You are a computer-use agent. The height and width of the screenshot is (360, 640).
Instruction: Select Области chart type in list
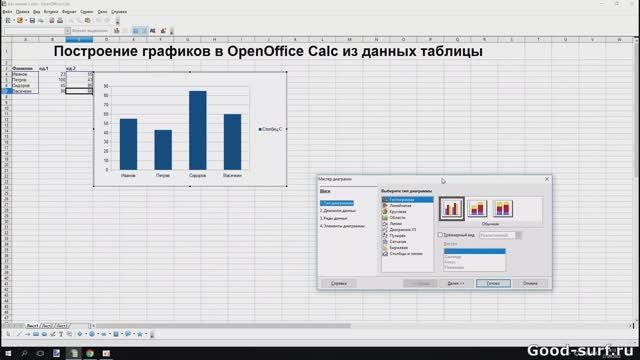coord(398,218)
